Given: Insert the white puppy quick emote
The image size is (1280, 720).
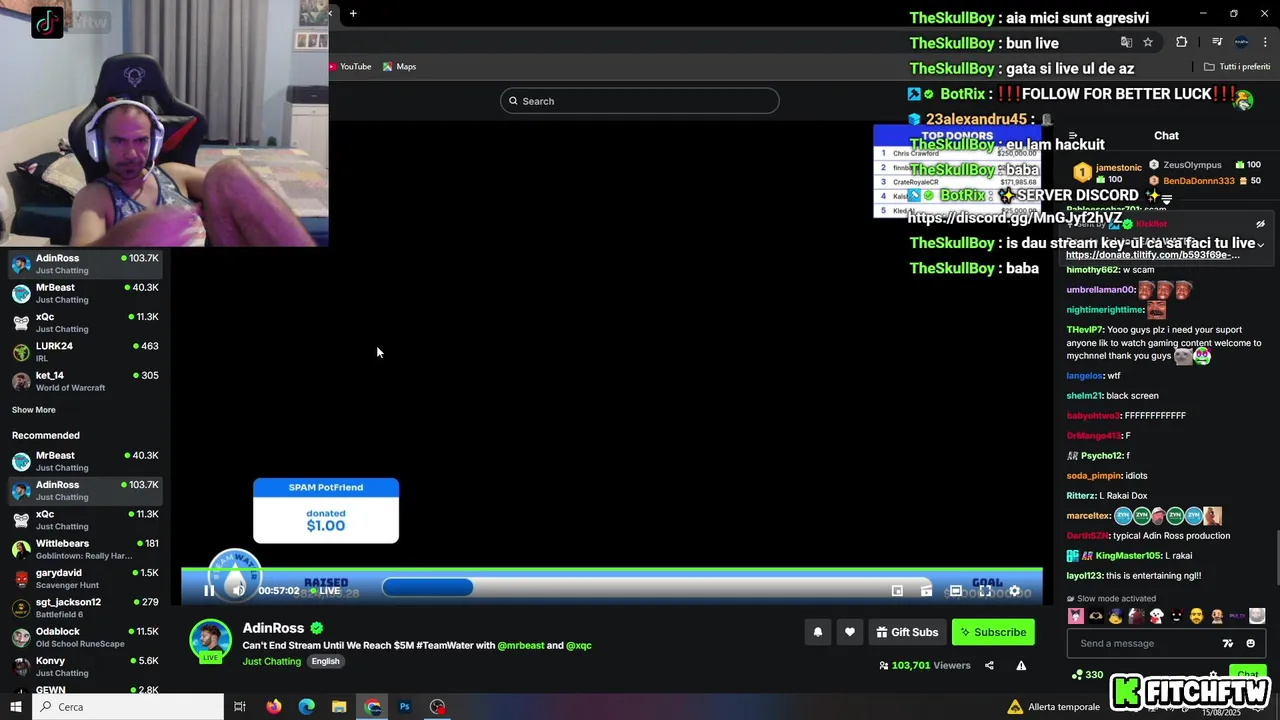Looking at the screenshot, I should pyautogui.click(x=1157, y=616).
